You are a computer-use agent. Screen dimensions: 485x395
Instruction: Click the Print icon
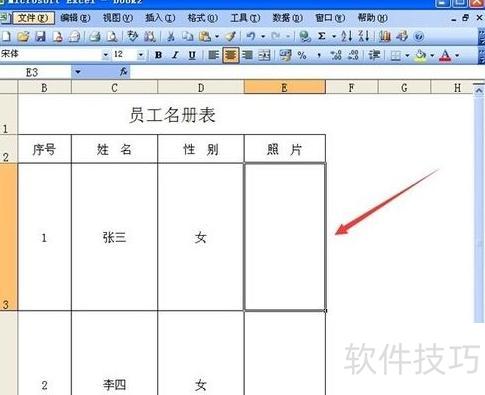pyautogui.click(x=95, y=36)
